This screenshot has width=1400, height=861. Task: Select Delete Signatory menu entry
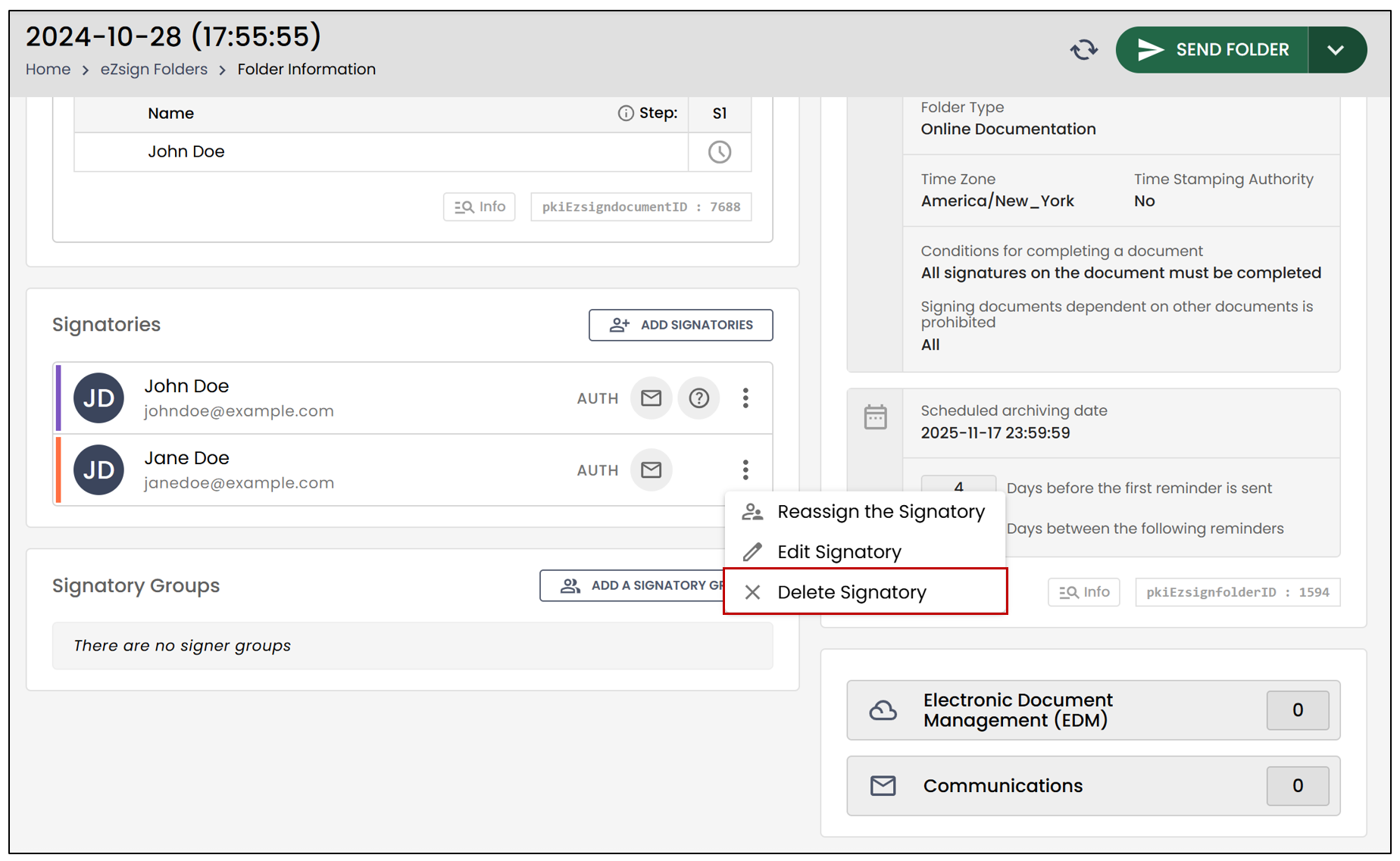[x=865, y=591]
